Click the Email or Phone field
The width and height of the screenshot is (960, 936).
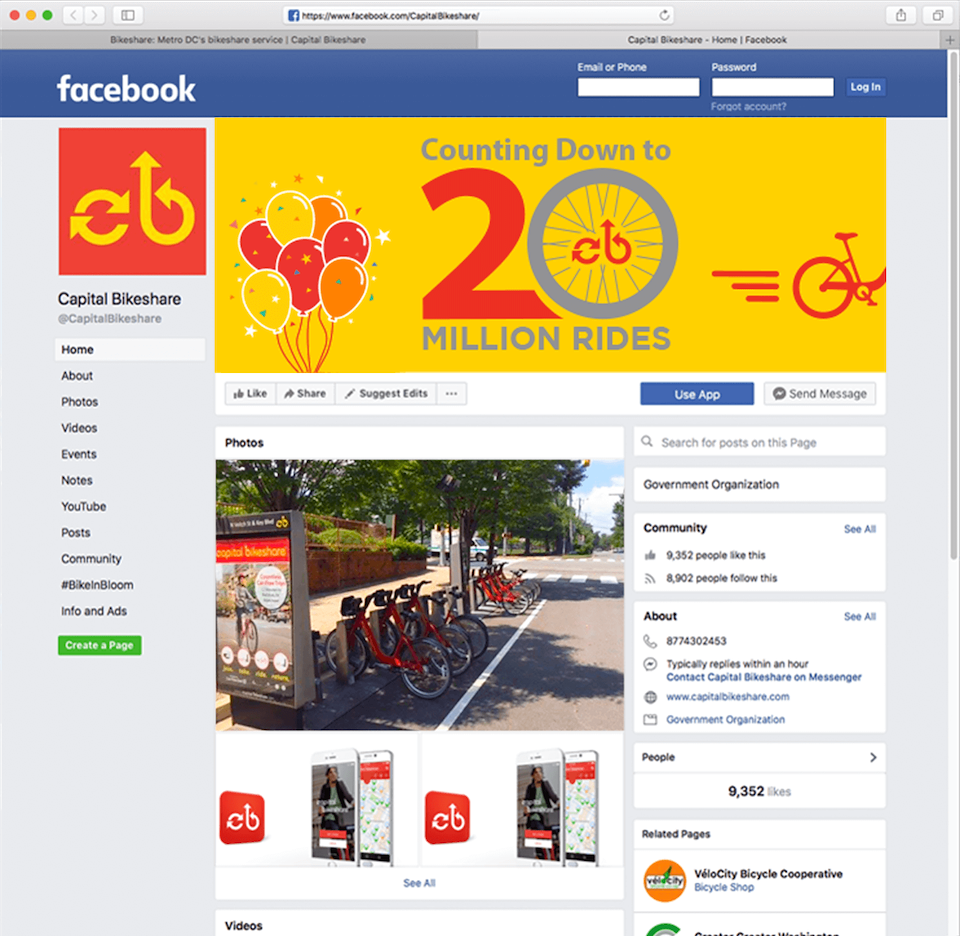click(x=638, y=87)
